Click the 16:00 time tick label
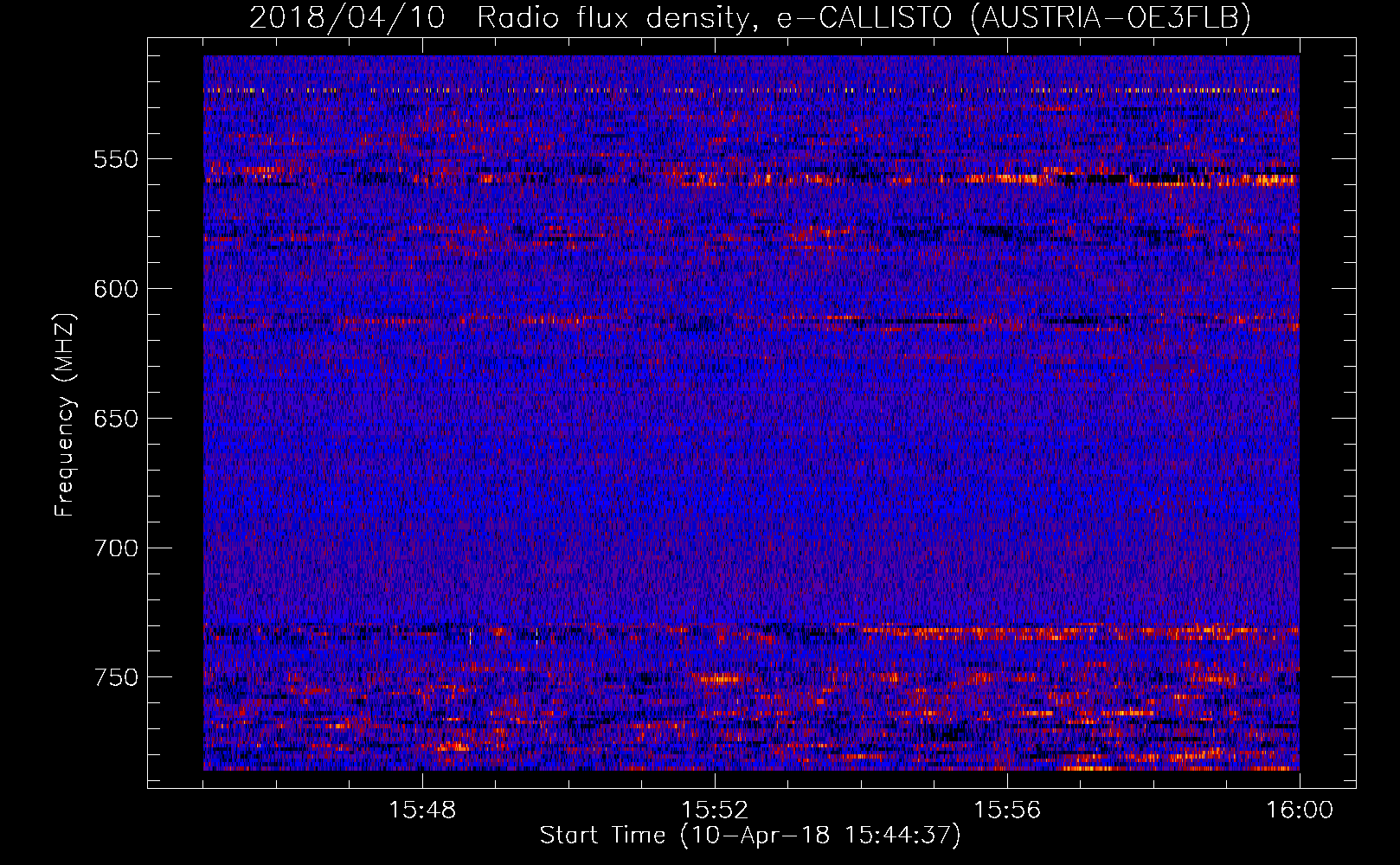The width and height of the screenshot is (1400, 865). tap(1300, 811)
